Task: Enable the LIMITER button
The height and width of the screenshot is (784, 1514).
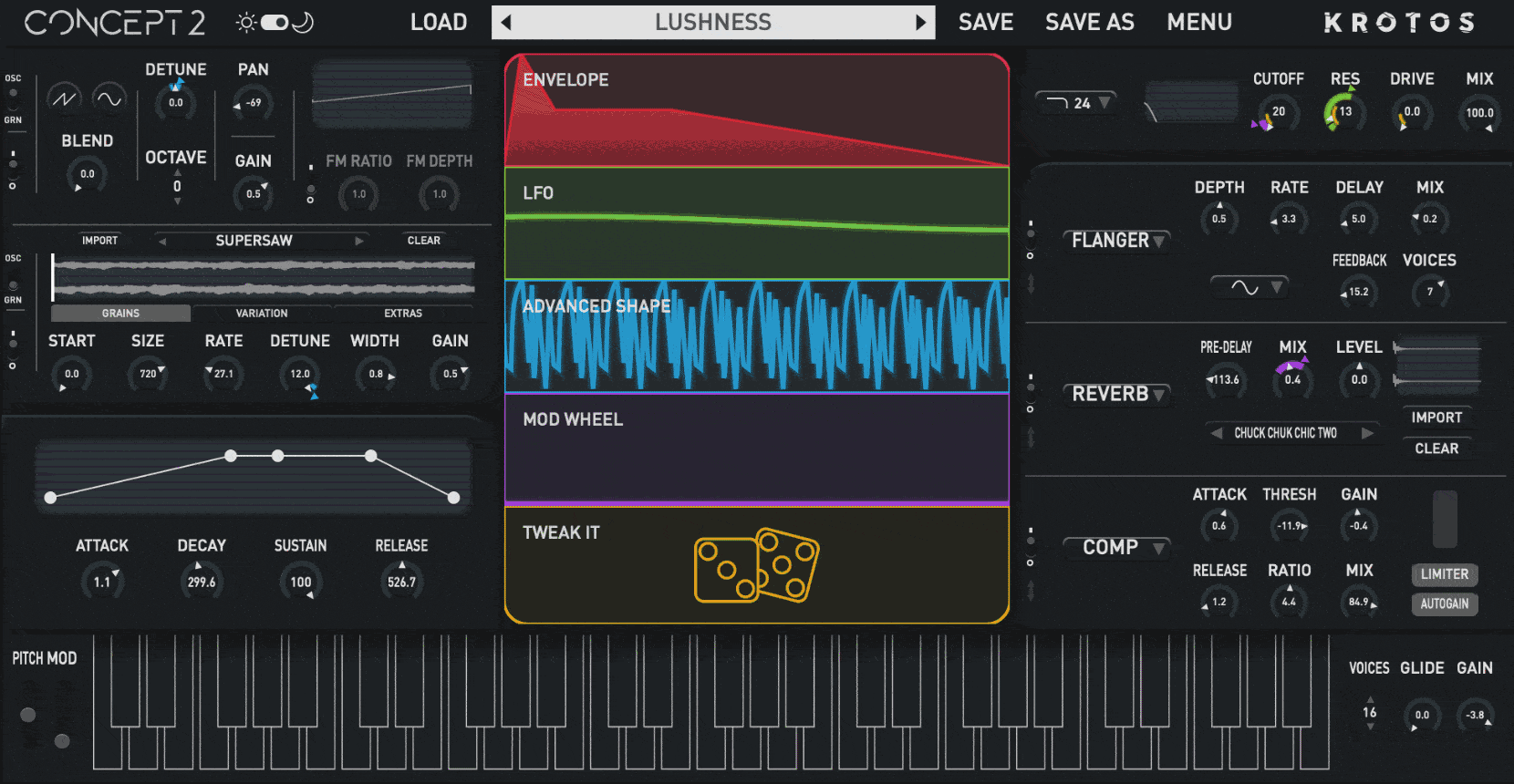Action: point(1444,574)
